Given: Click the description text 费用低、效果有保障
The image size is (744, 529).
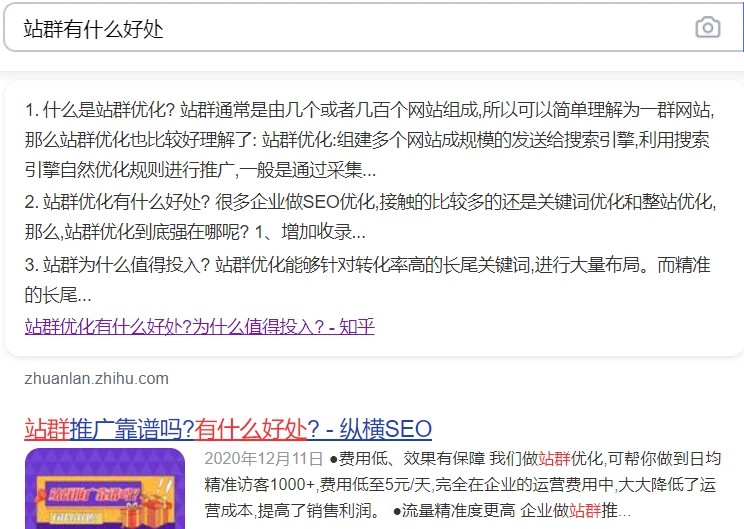Looking at the screenshot, I should tap(412, 459).
